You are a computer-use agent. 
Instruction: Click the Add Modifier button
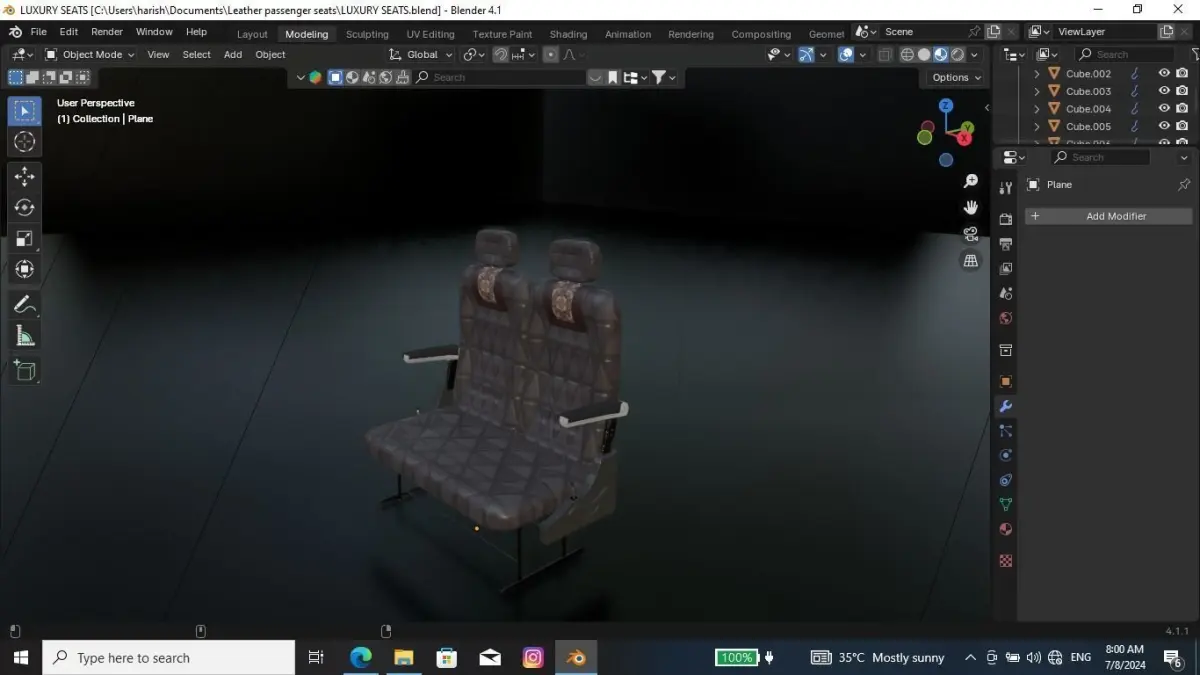pyautogui.click(x=1109, y=216)
